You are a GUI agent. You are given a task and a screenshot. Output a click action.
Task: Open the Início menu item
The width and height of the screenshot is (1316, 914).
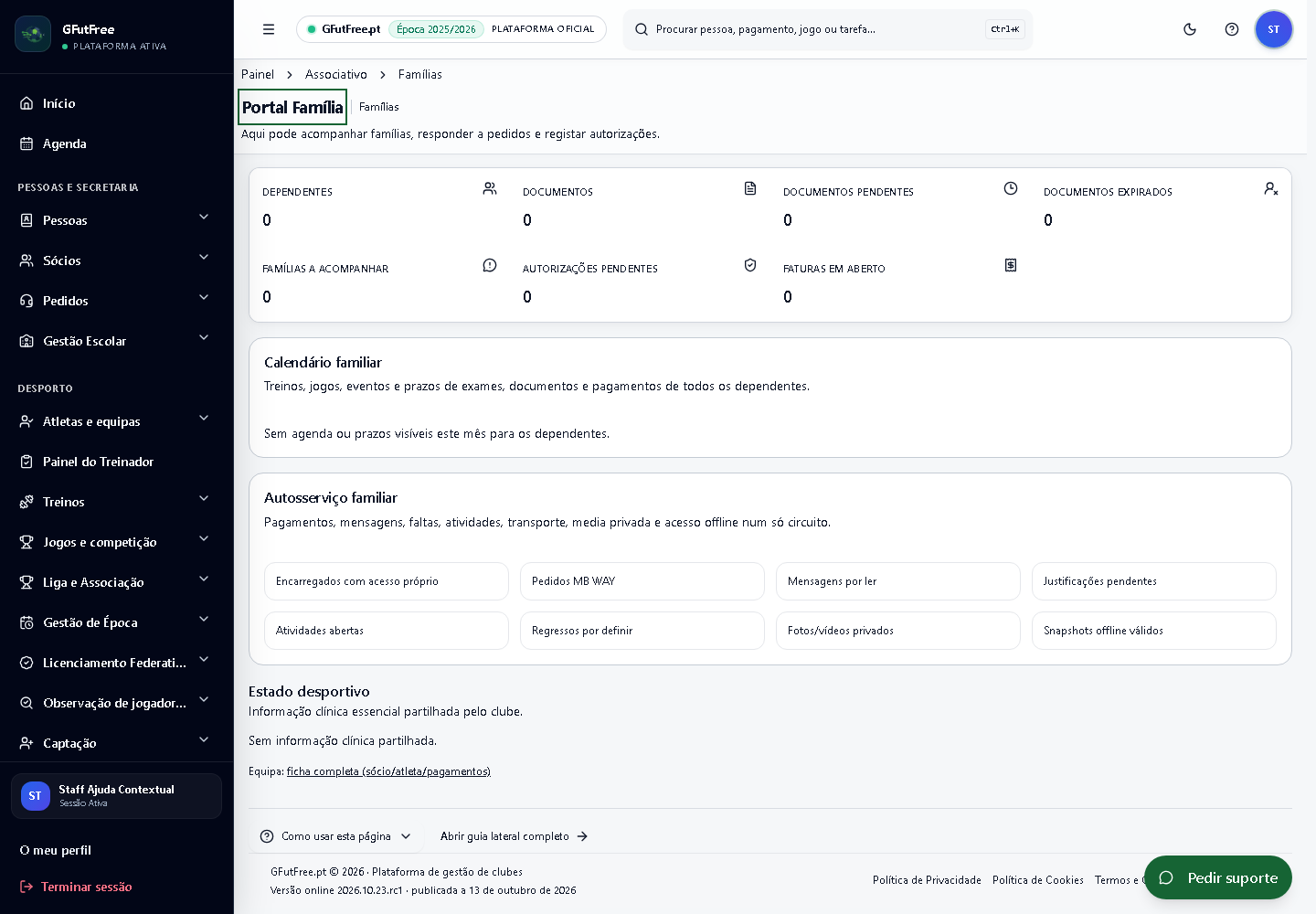pos(117,103)
